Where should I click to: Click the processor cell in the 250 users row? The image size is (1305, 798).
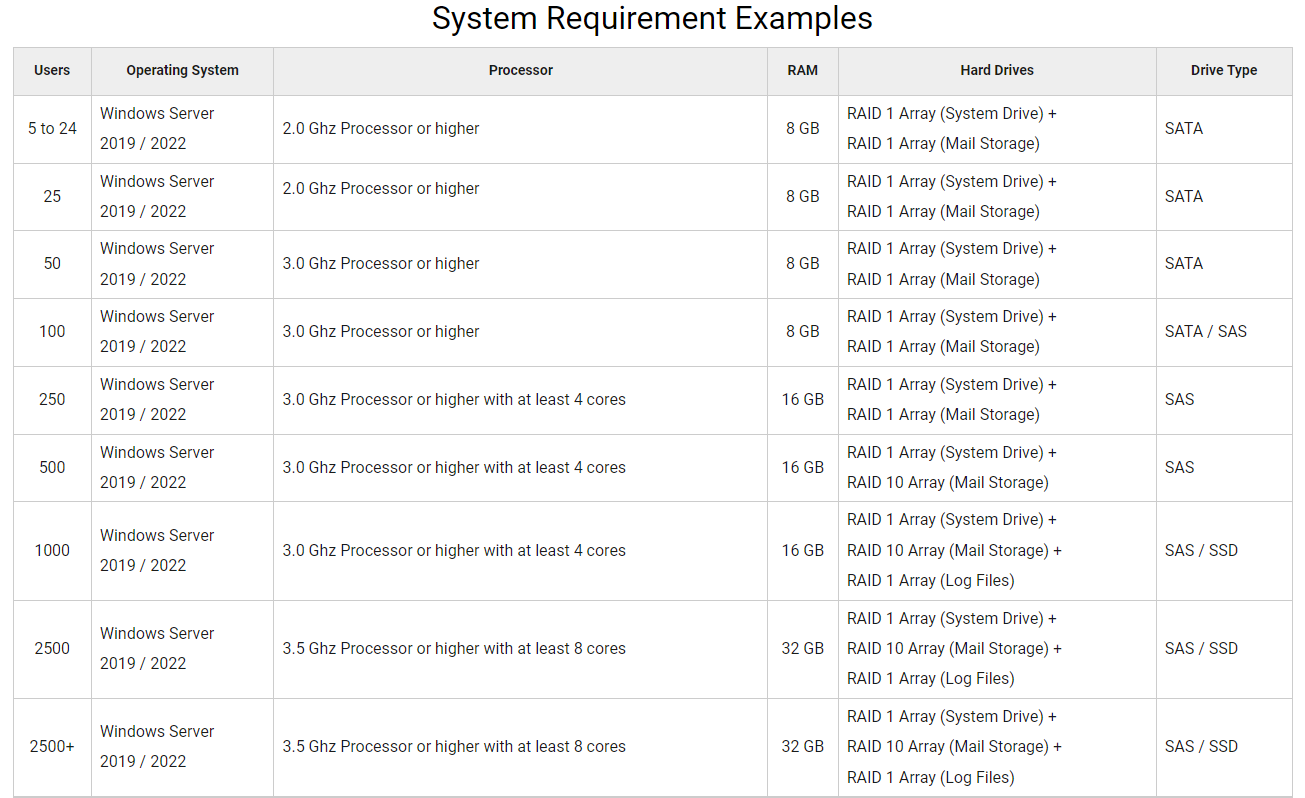[x=520, y=400]
